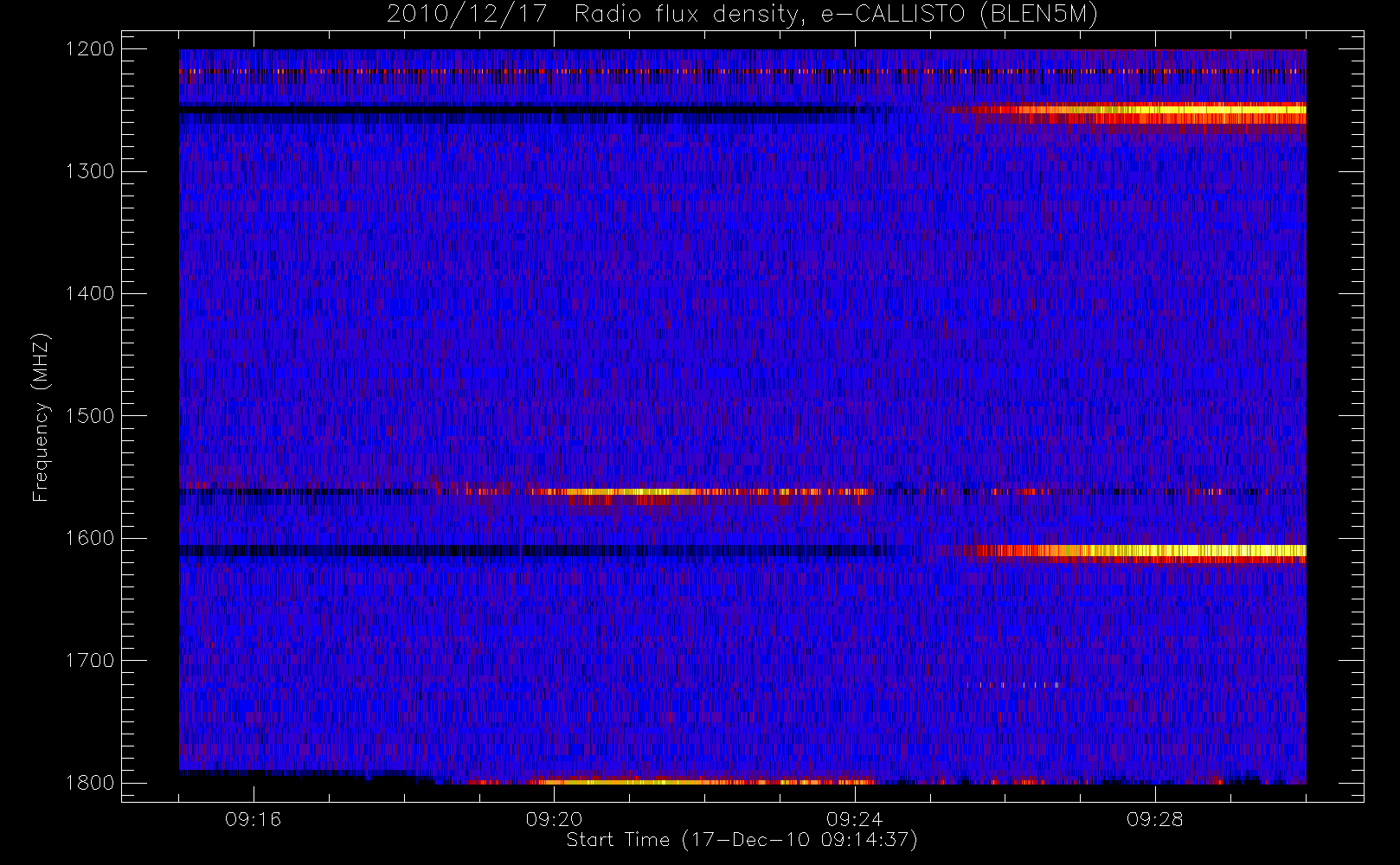Screen dimensions: 1400x865
Task: Click the 1600 frequency tick label
Action: tap(90, 538)
